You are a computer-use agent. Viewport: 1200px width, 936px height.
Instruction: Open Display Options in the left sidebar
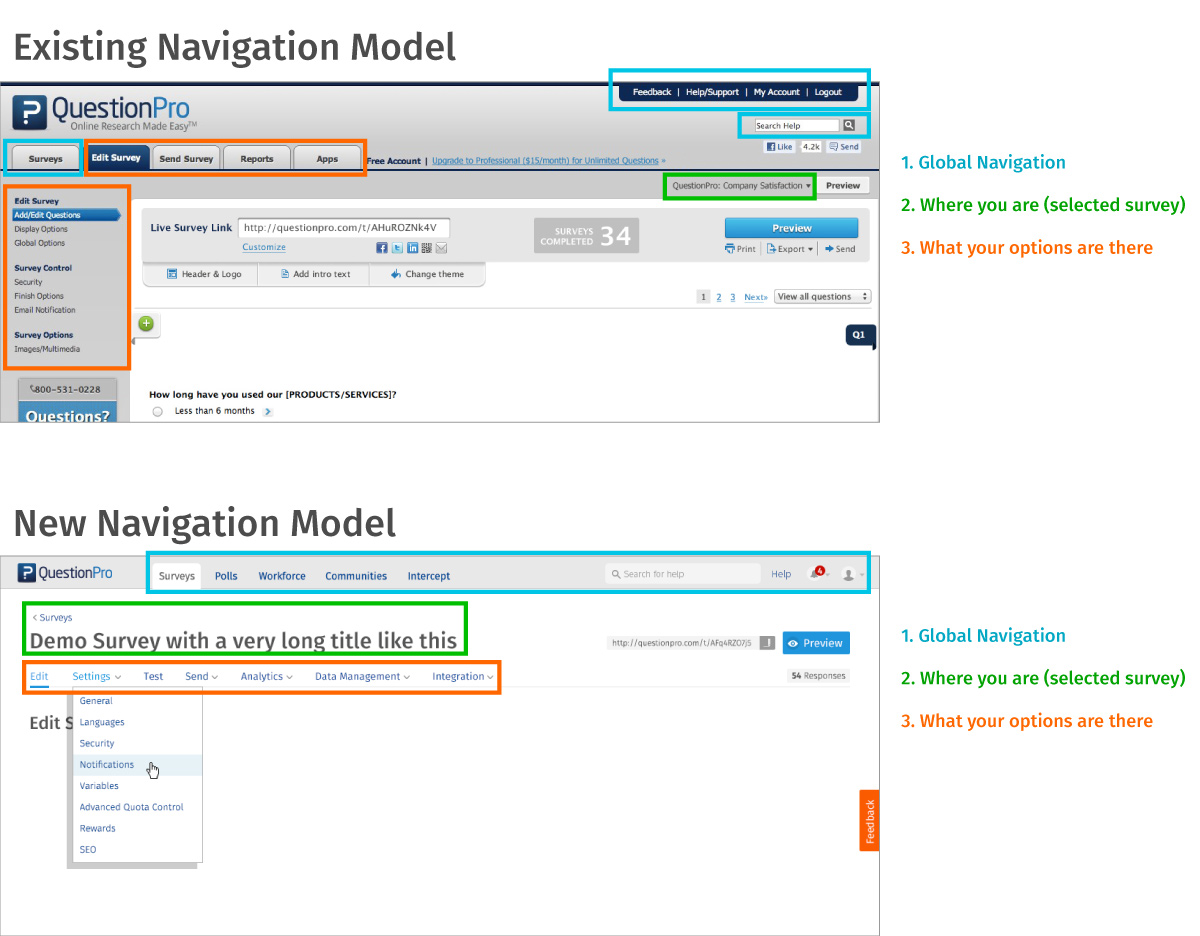pyautogui.click(x=41, y=229)
